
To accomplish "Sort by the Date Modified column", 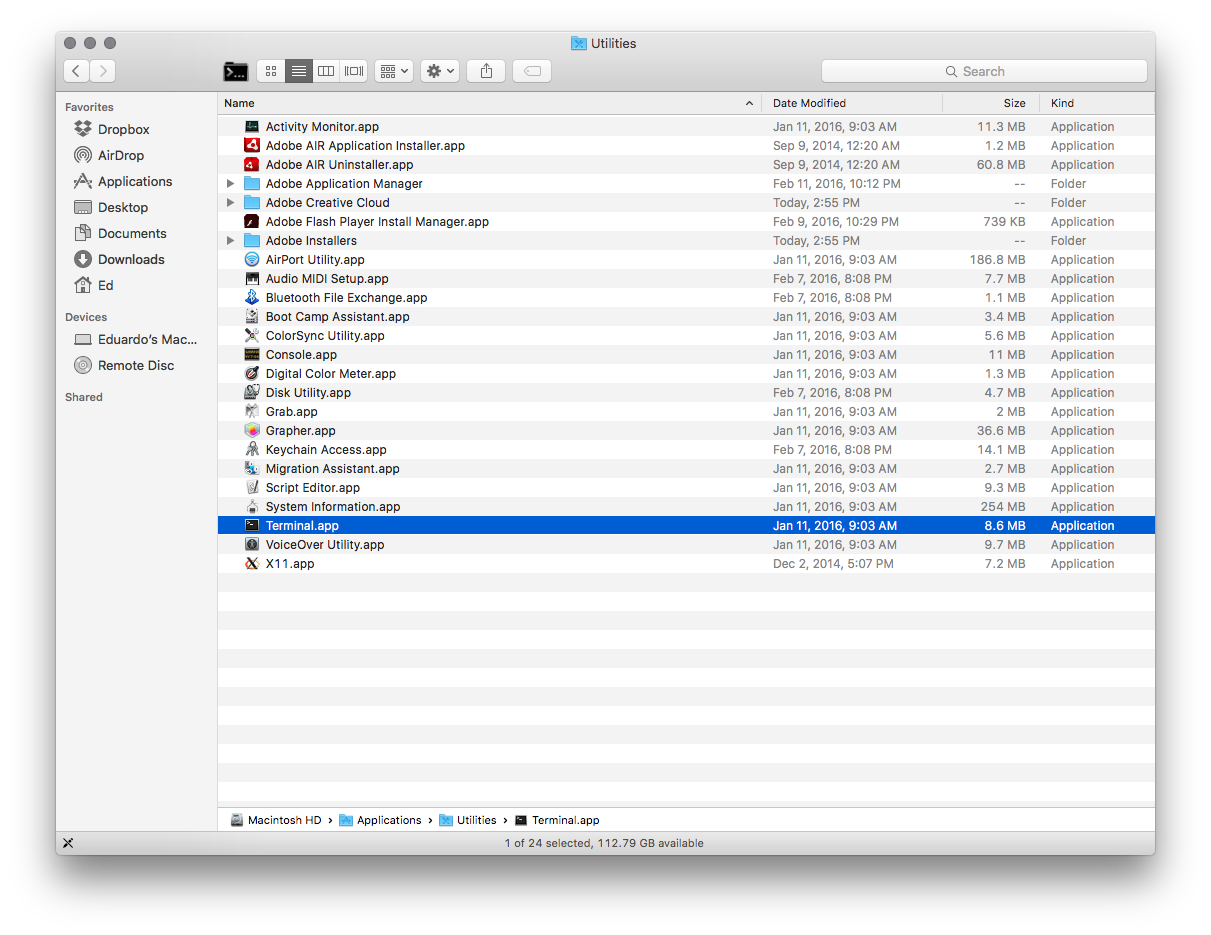I will tap(852, 103).
